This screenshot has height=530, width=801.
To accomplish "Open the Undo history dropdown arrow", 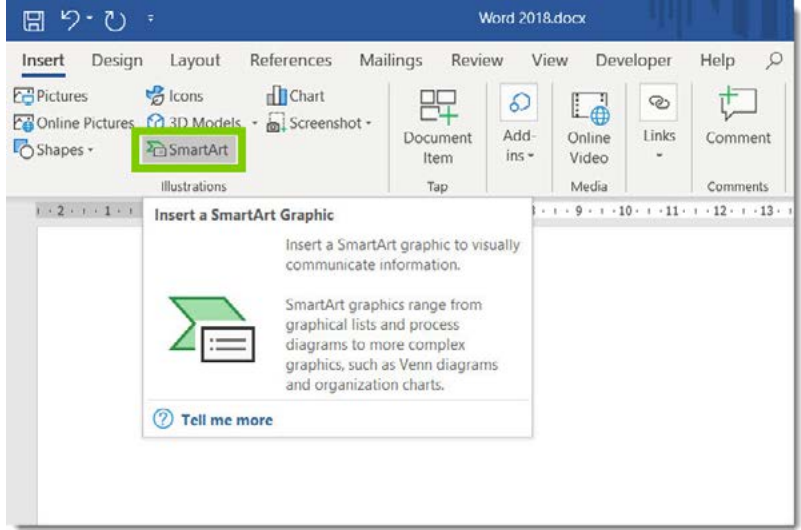I will 90,18.
